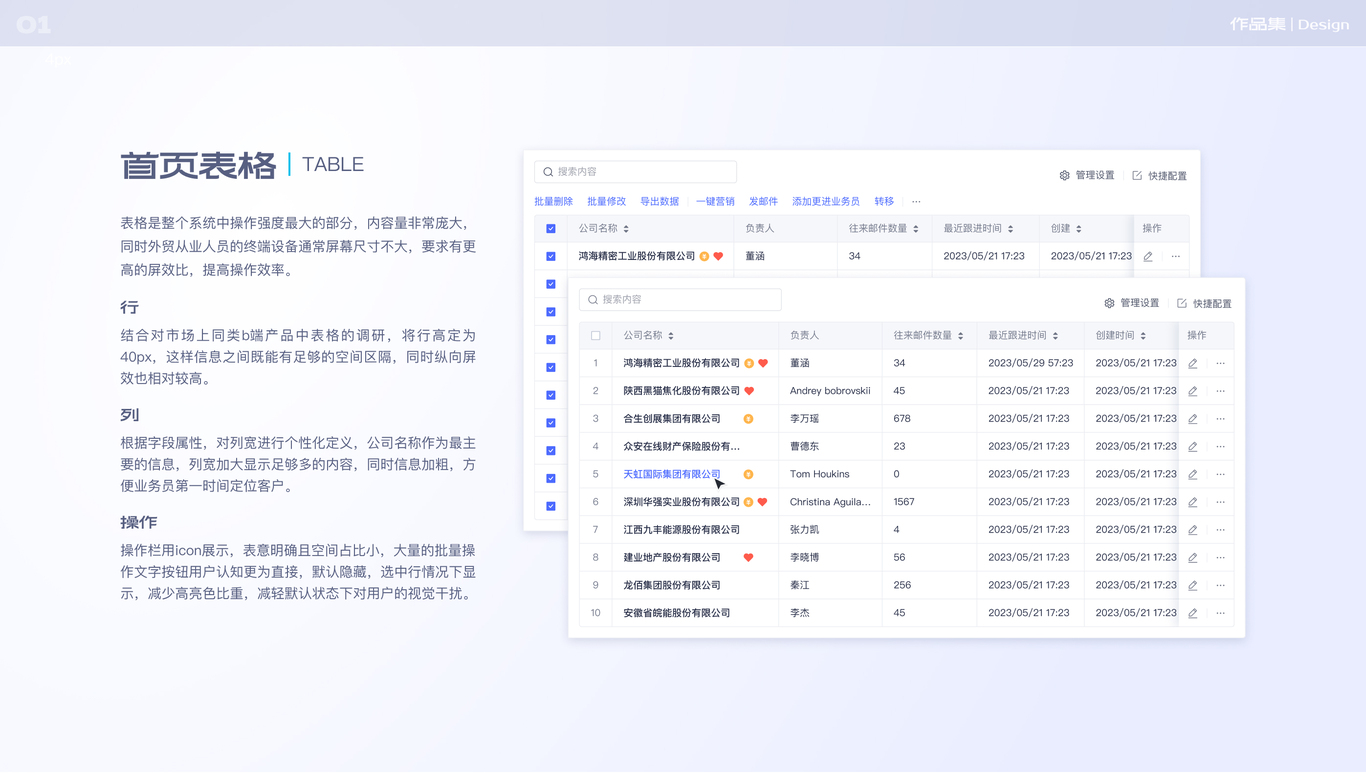Click the edit icon in row 众安在线财产保险

pyautogui.click(x=1193, y=447)
